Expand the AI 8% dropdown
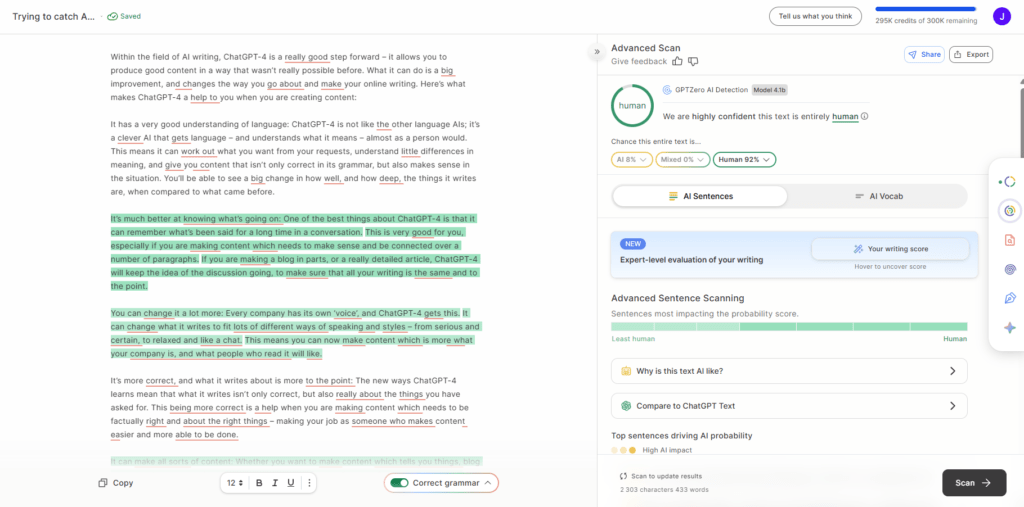Viewport: 1024px width, 507px height. (x=632, y=159)
